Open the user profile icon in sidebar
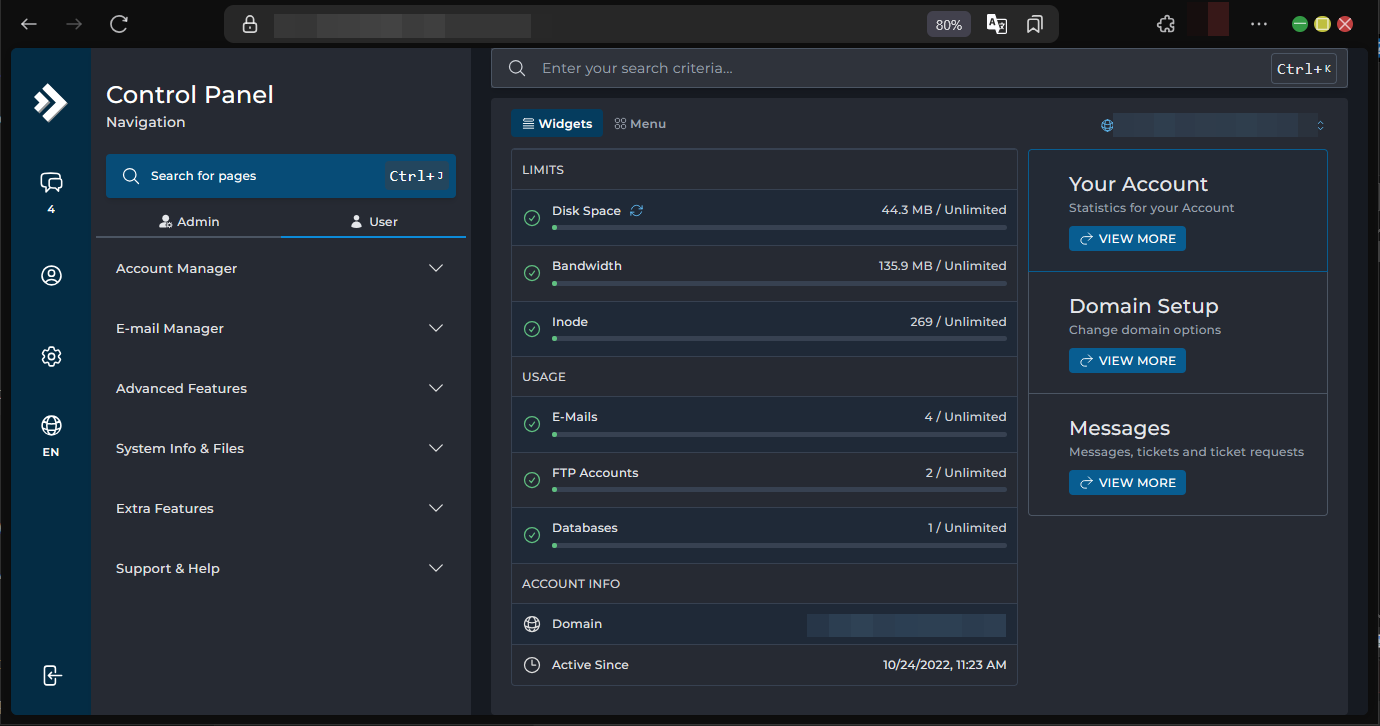 (51, 275)
